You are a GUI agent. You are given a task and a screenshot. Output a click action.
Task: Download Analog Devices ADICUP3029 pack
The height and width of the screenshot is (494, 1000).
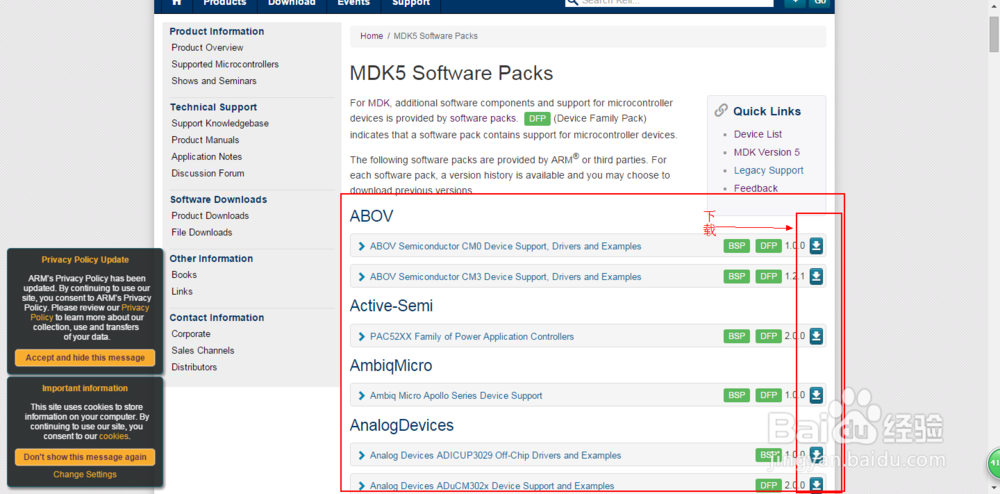click(816, 455)
